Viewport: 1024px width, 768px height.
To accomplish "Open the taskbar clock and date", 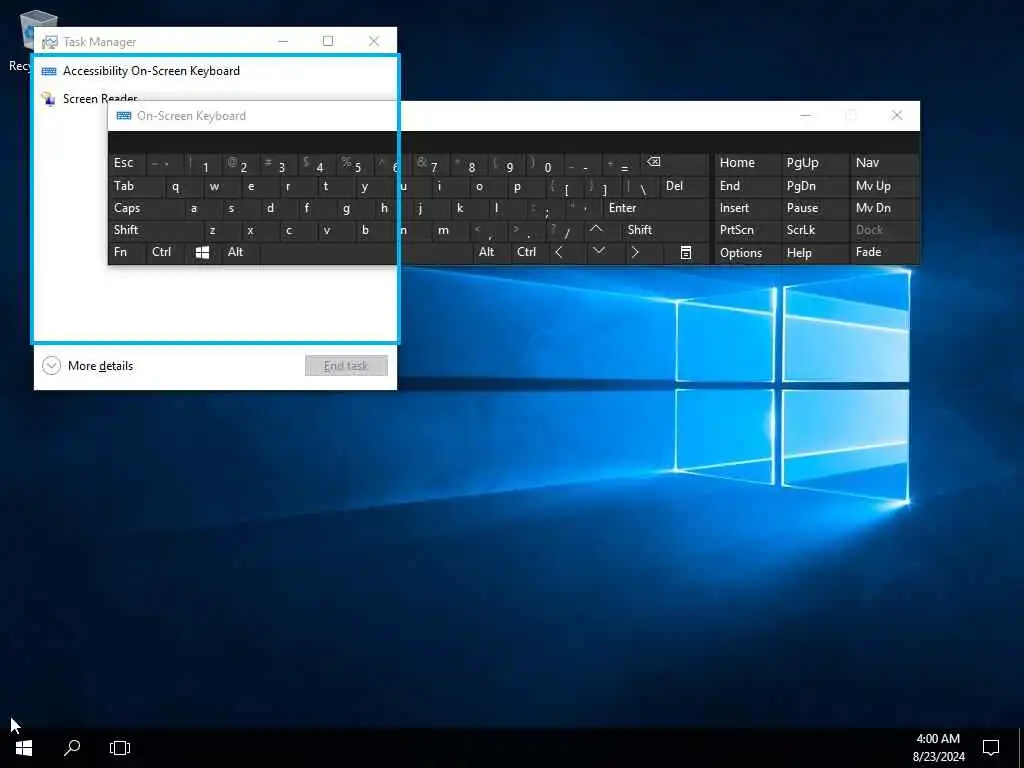I will click(938, 748).
